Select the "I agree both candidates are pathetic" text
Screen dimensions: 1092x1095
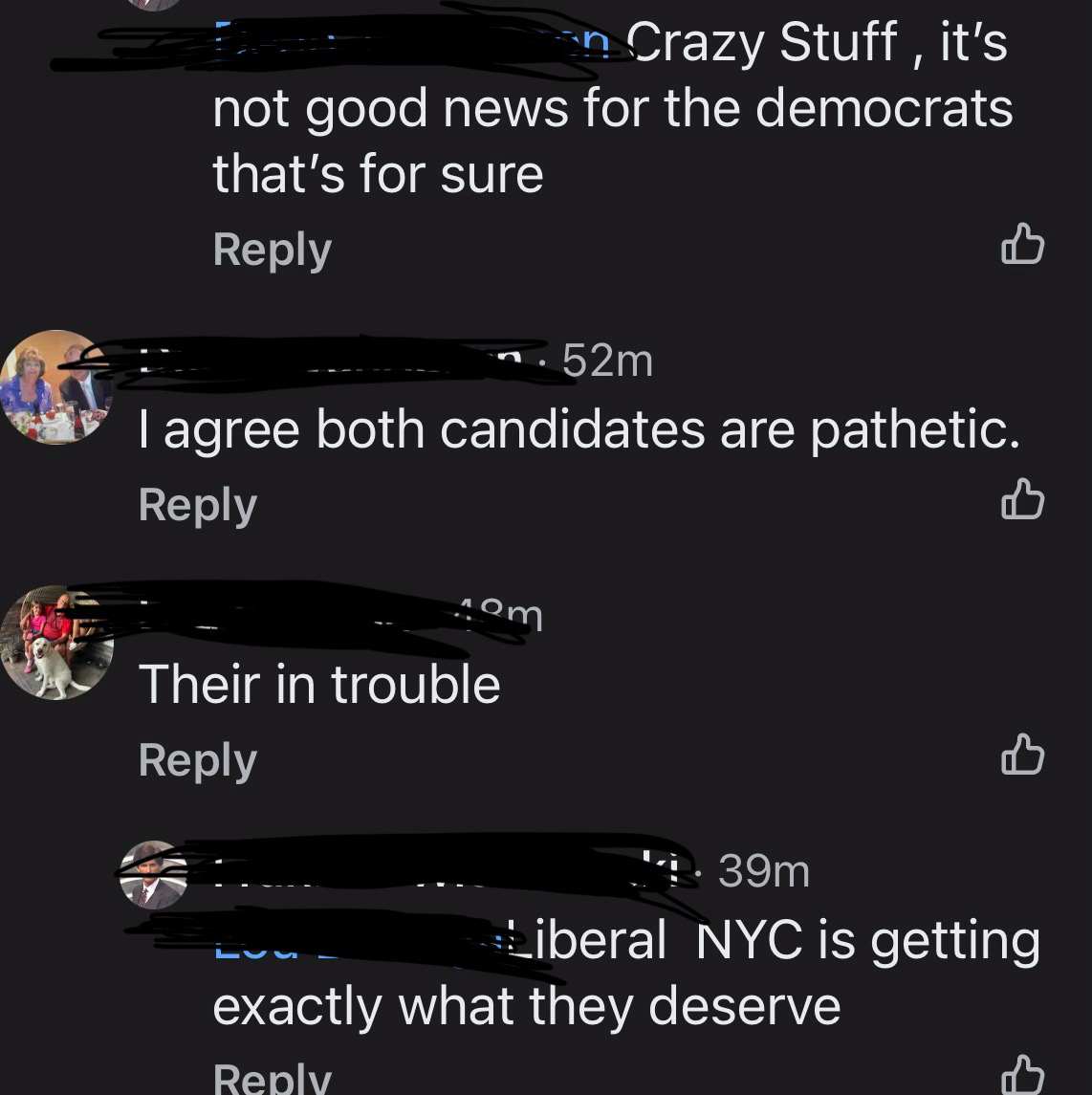point(579,428)
